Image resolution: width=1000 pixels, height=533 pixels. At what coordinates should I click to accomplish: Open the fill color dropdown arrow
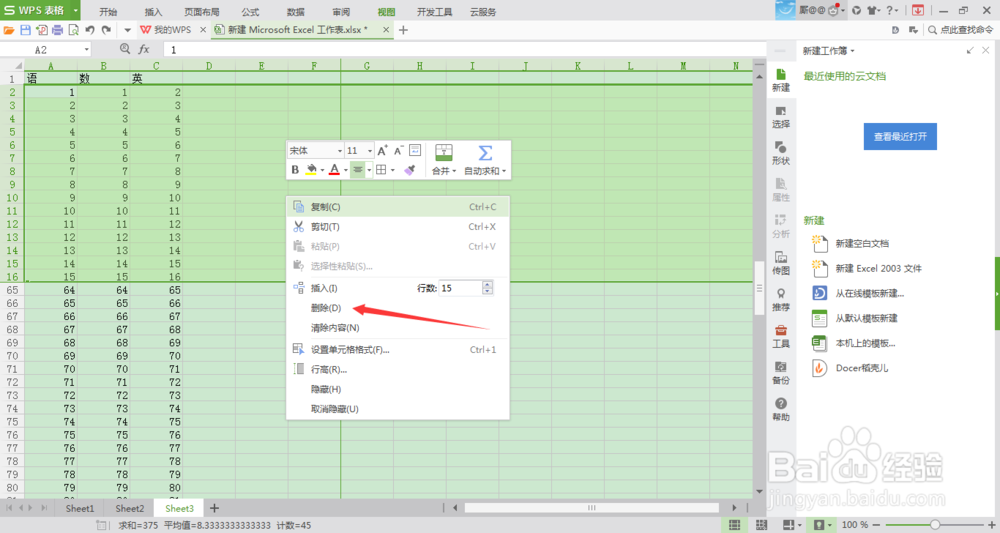[322, 170]
